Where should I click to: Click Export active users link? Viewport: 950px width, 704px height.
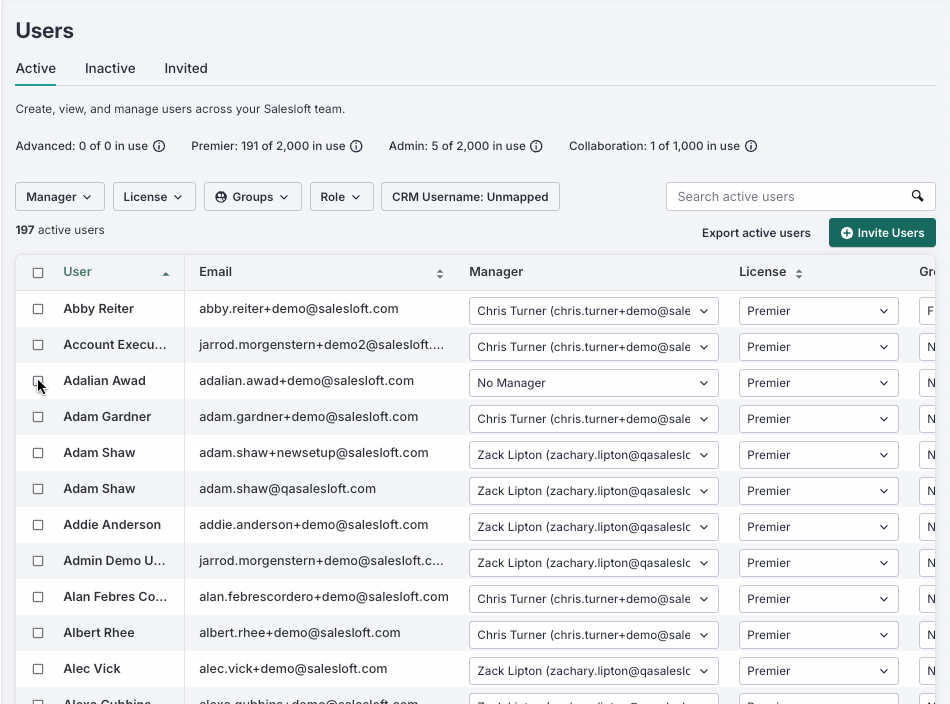click(756, 233)
